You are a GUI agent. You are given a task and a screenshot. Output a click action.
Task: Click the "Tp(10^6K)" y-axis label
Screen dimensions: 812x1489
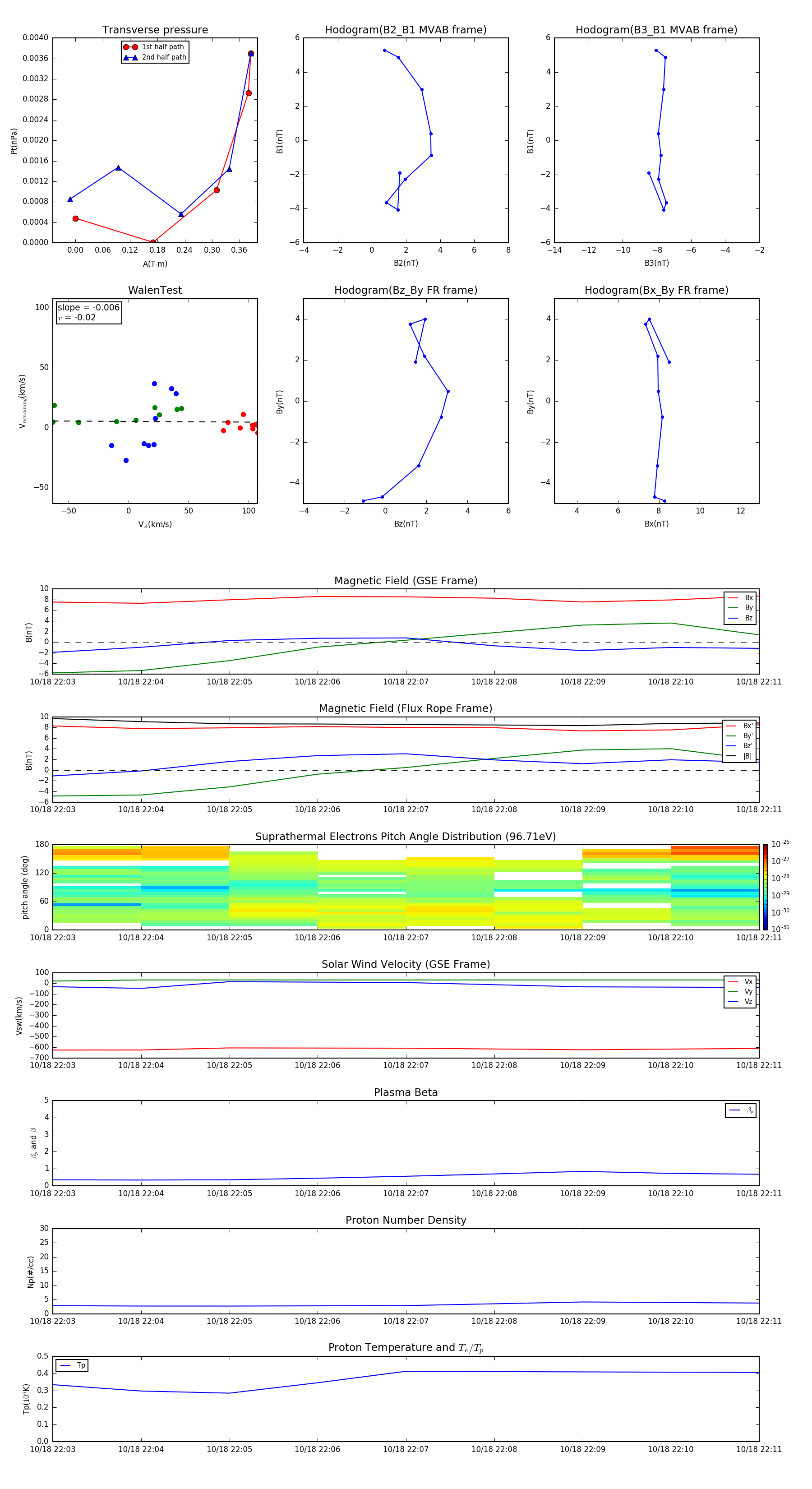click(x=26, y=1398)
